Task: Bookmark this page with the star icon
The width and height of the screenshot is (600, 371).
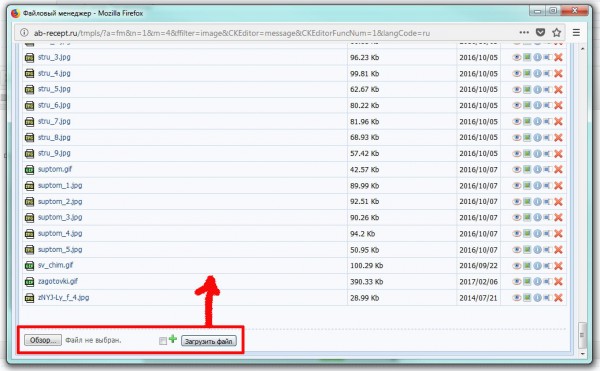Action: [556, 33]
